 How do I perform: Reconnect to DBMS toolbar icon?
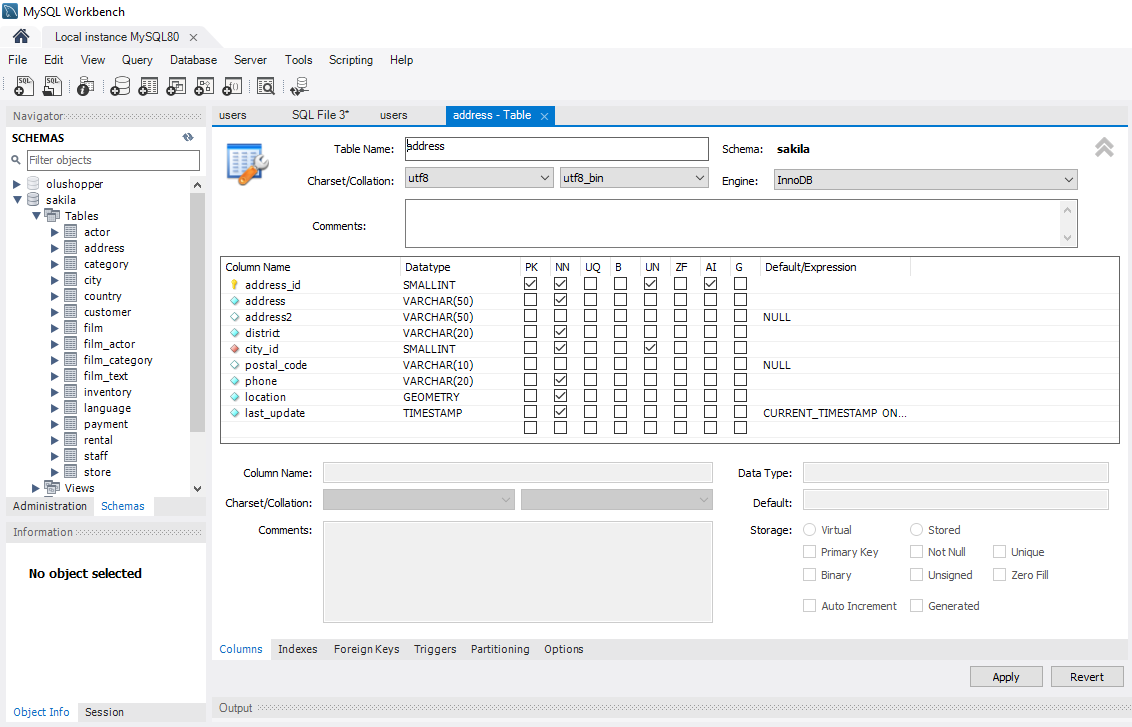(x=300, y=87)
